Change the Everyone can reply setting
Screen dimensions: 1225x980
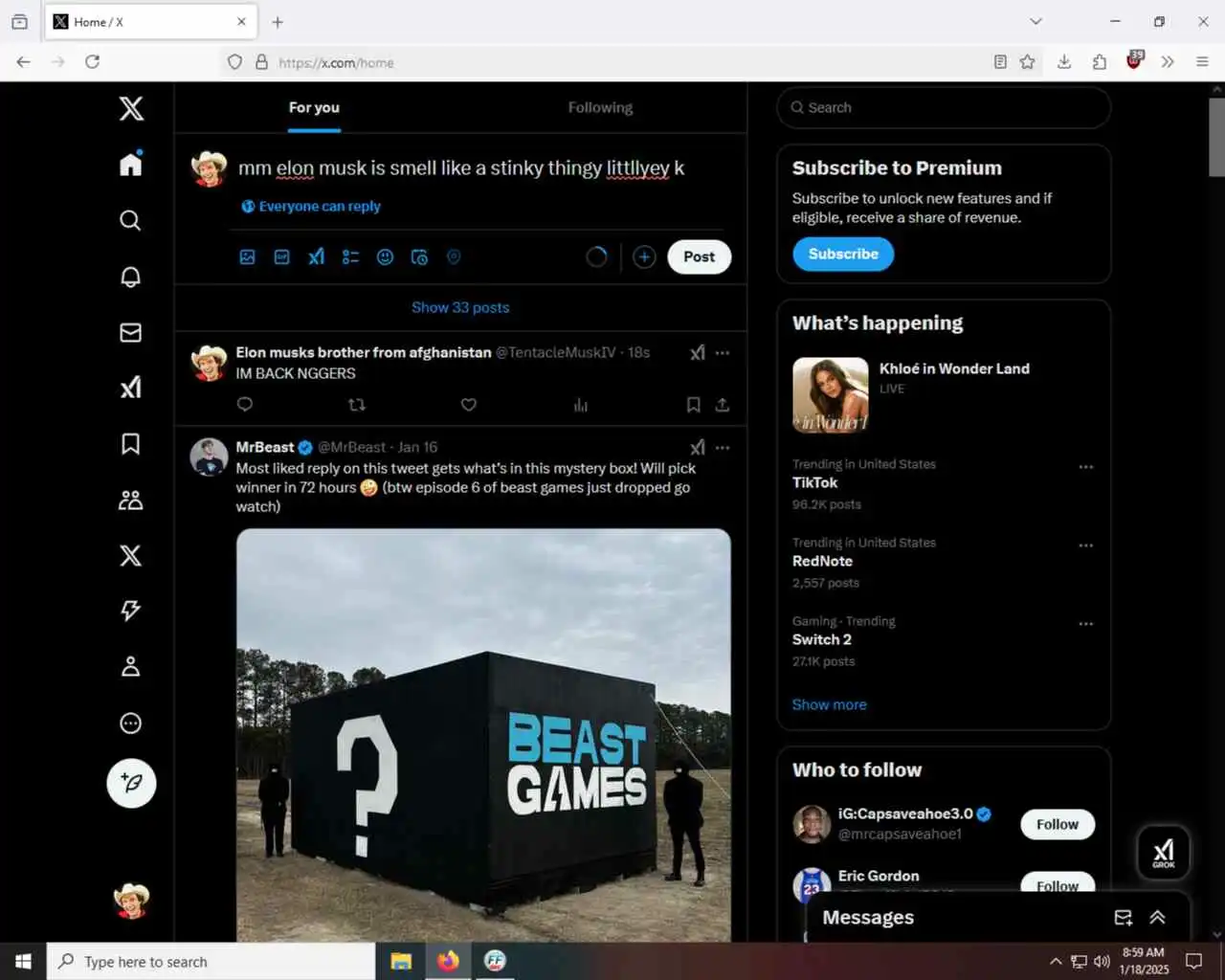(311, 206)
